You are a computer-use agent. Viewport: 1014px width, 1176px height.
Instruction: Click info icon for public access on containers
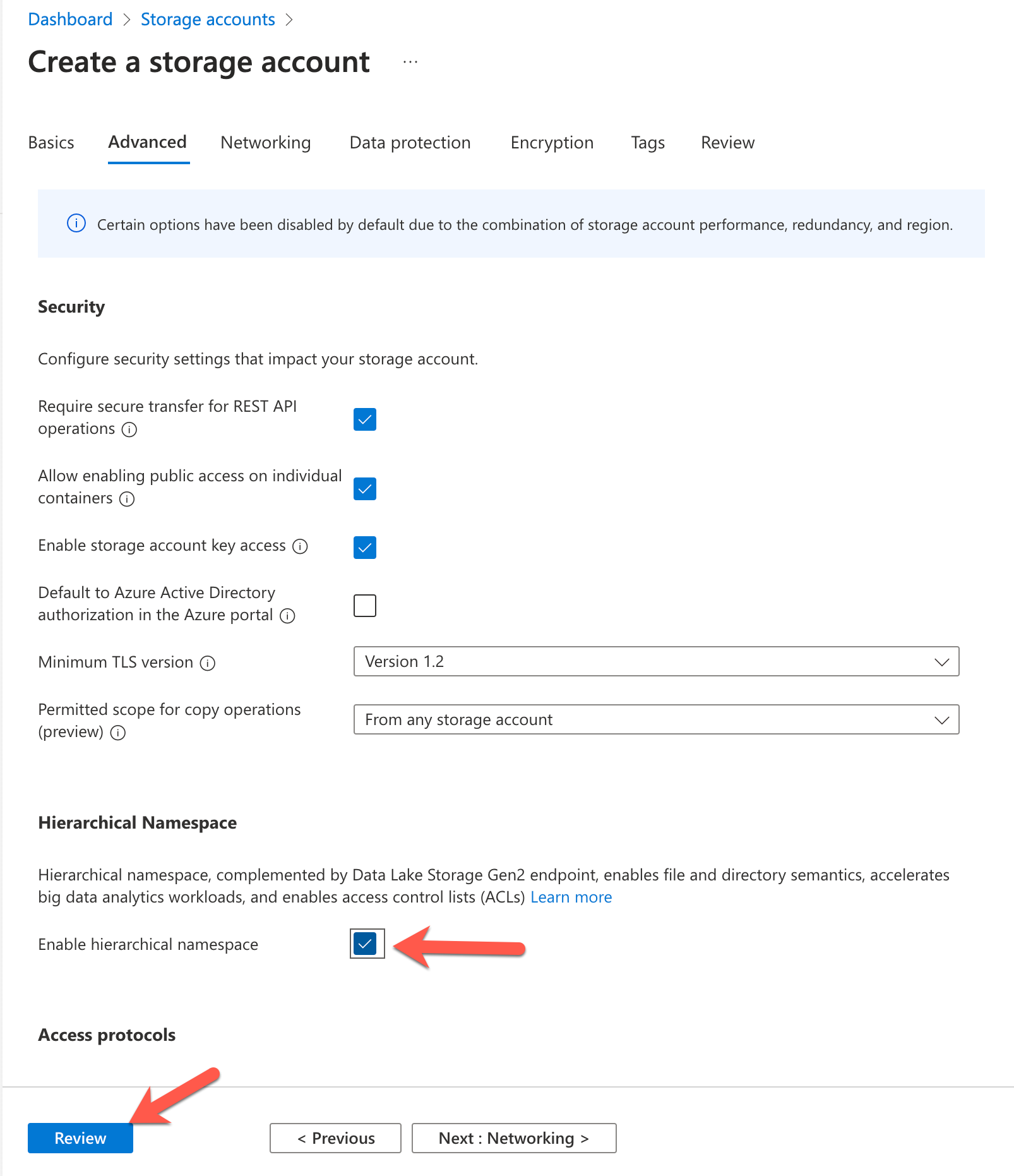click(x=127, y=499)
